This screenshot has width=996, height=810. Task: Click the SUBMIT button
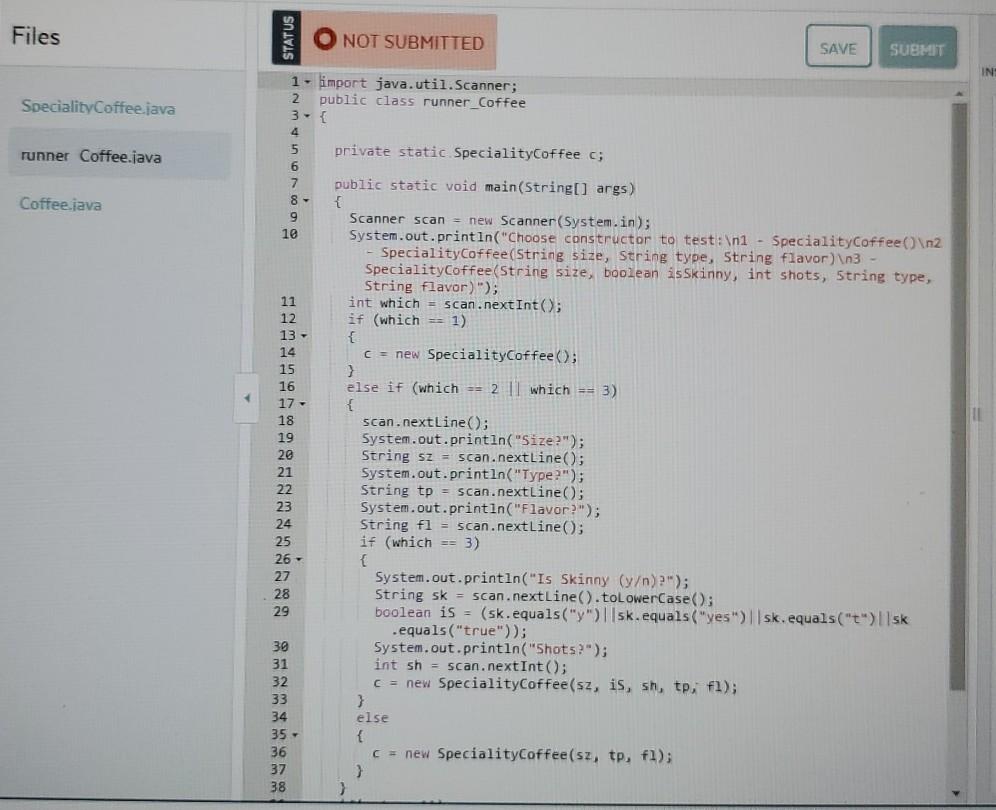(917, 48)
